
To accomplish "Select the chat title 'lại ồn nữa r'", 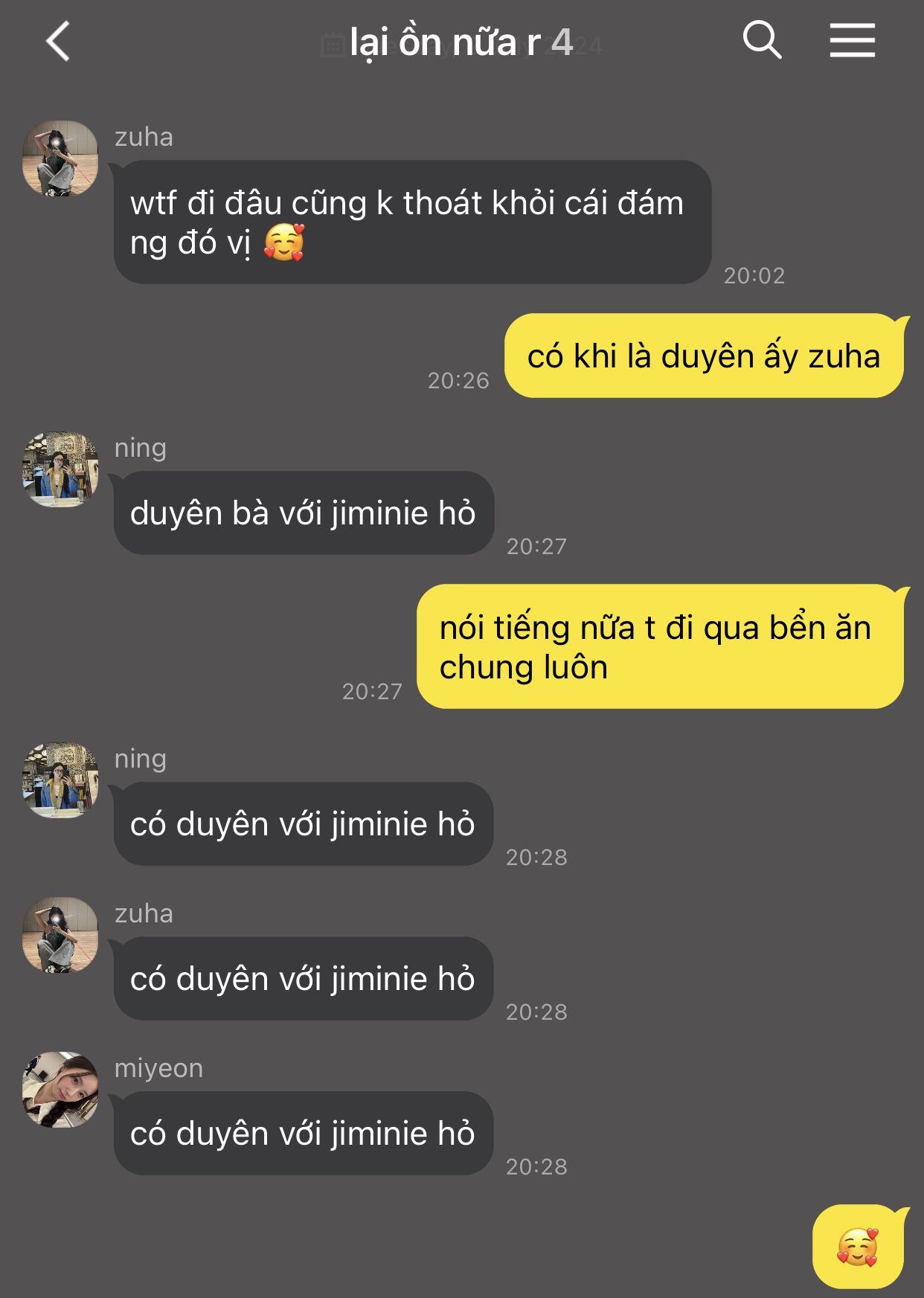I will coord(445,42).
